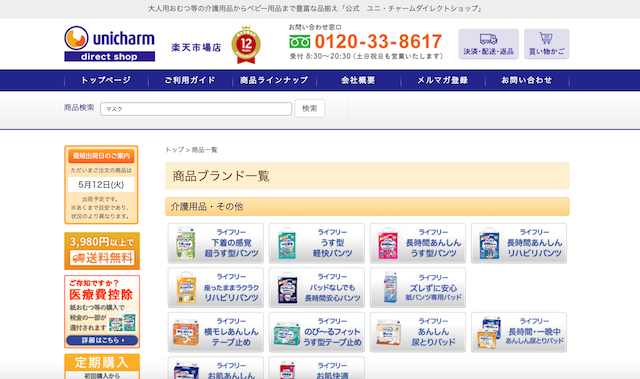The image size is (640, 379).
Task: Select ライフリー 下着の感覚 超うす型パンツ
Action: 216,243
